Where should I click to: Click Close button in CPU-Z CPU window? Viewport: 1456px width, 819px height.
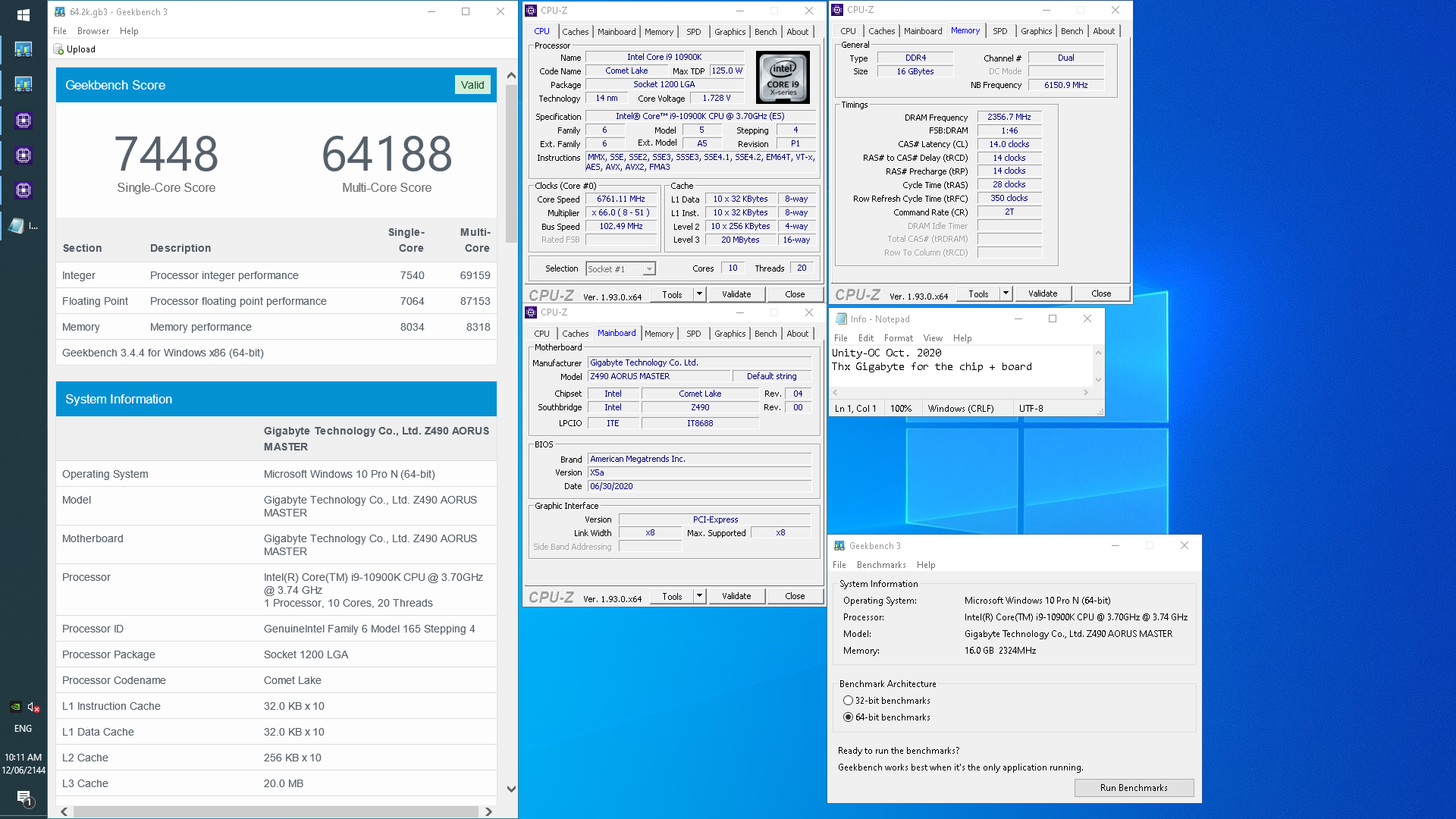point(795,294)
